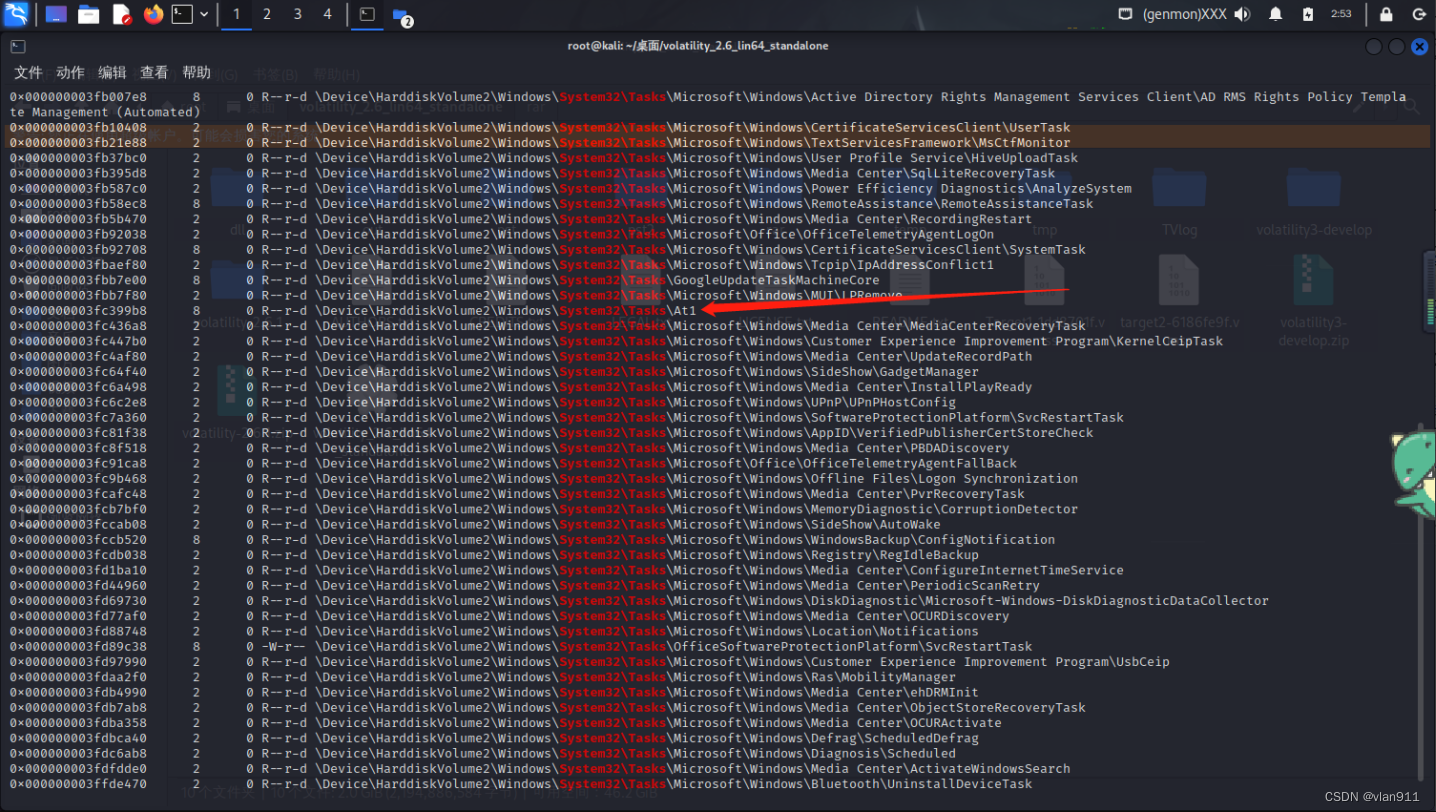
Task: Click the MemoryDiagnostic\CorruptionDetector line
Action: [544, 509]
